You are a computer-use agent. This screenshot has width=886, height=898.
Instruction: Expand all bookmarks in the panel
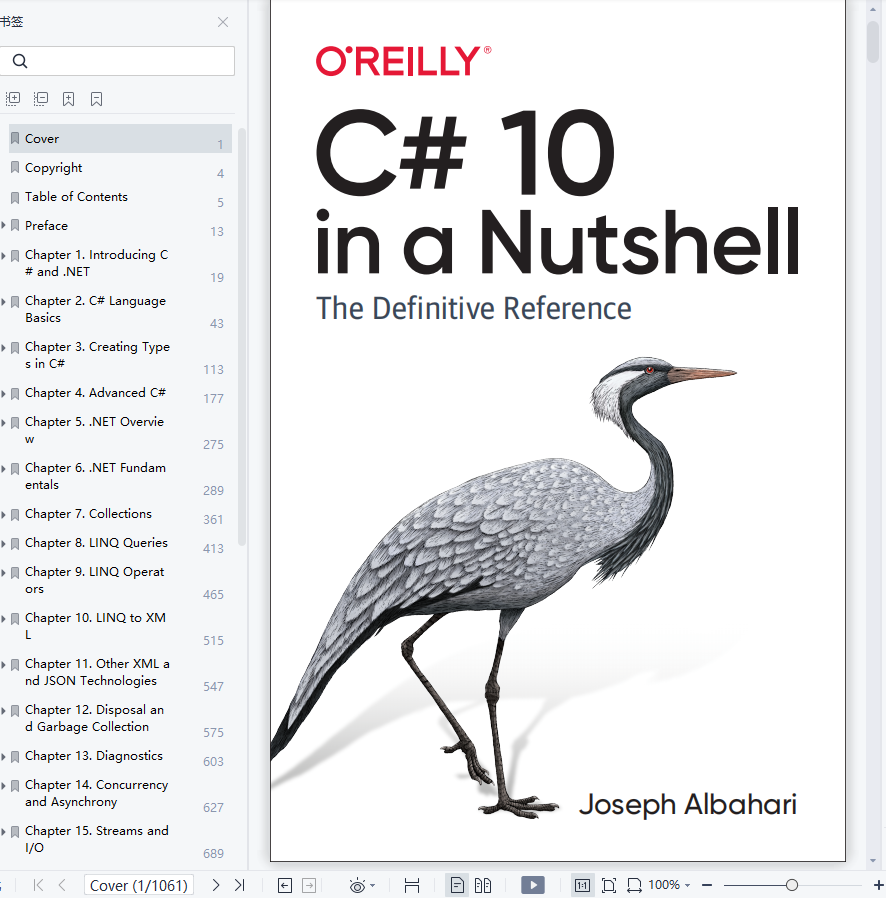click(x=13, y=99)
